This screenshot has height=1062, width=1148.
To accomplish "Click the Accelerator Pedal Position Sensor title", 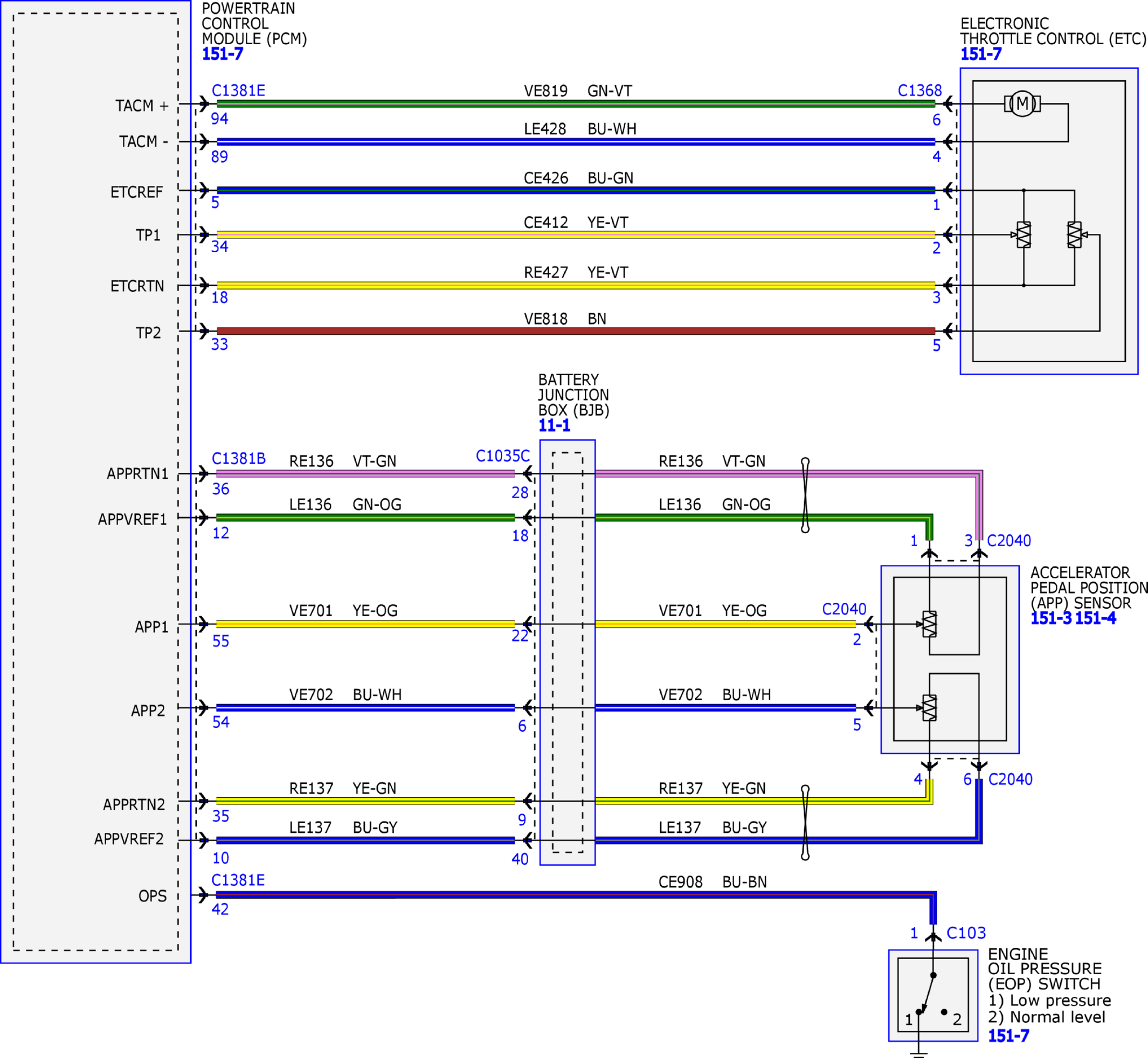I will (x=1089, y=588).
